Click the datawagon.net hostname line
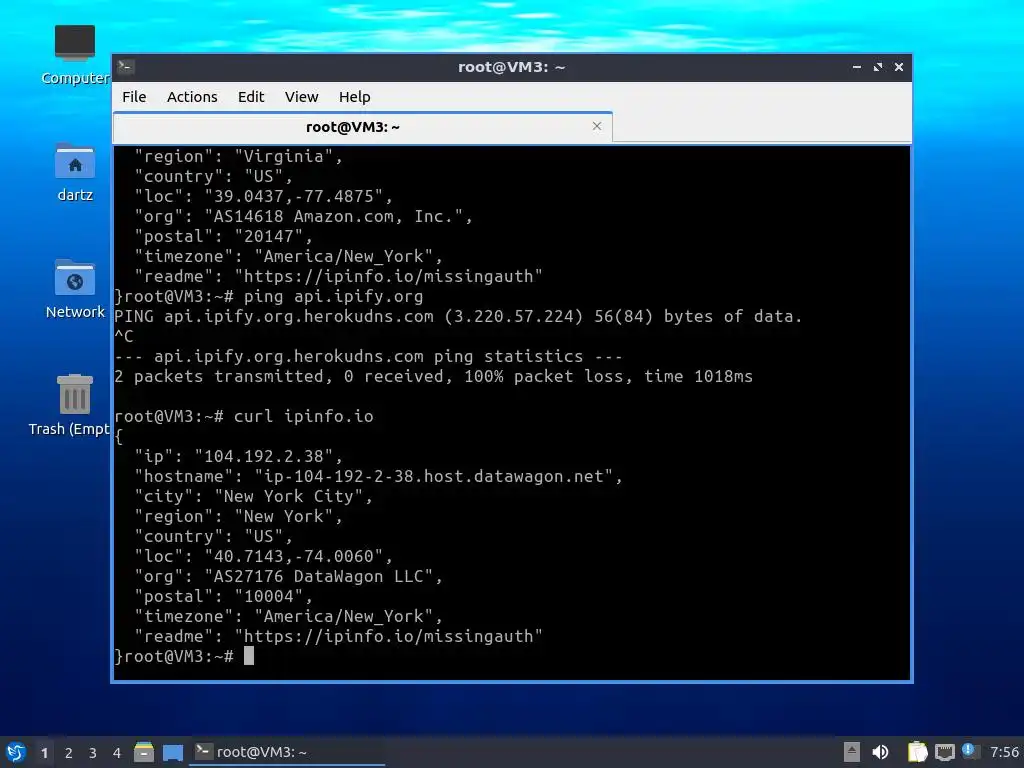The width and height of the screenshot is (1024, 768). (x=378, y=476)
